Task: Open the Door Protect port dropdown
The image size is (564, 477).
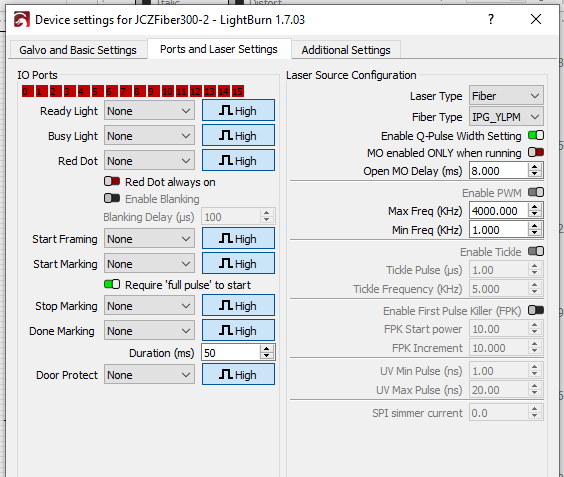Action: coord(149,374)
